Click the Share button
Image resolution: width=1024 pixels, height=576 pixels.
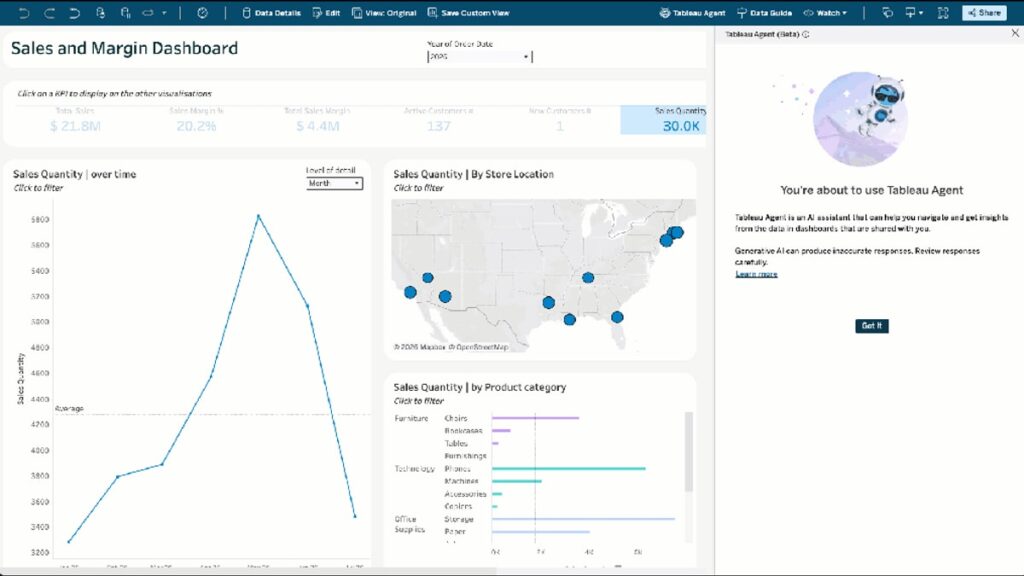(984, 13)
